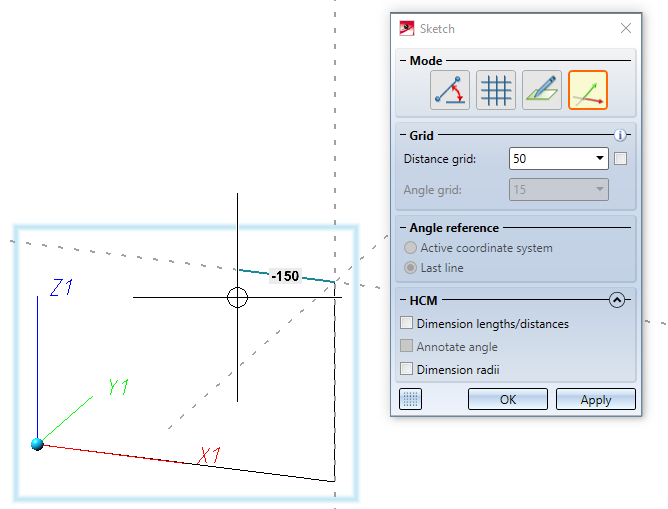Toggle the Annotate angle checkbox

(406, 346)
